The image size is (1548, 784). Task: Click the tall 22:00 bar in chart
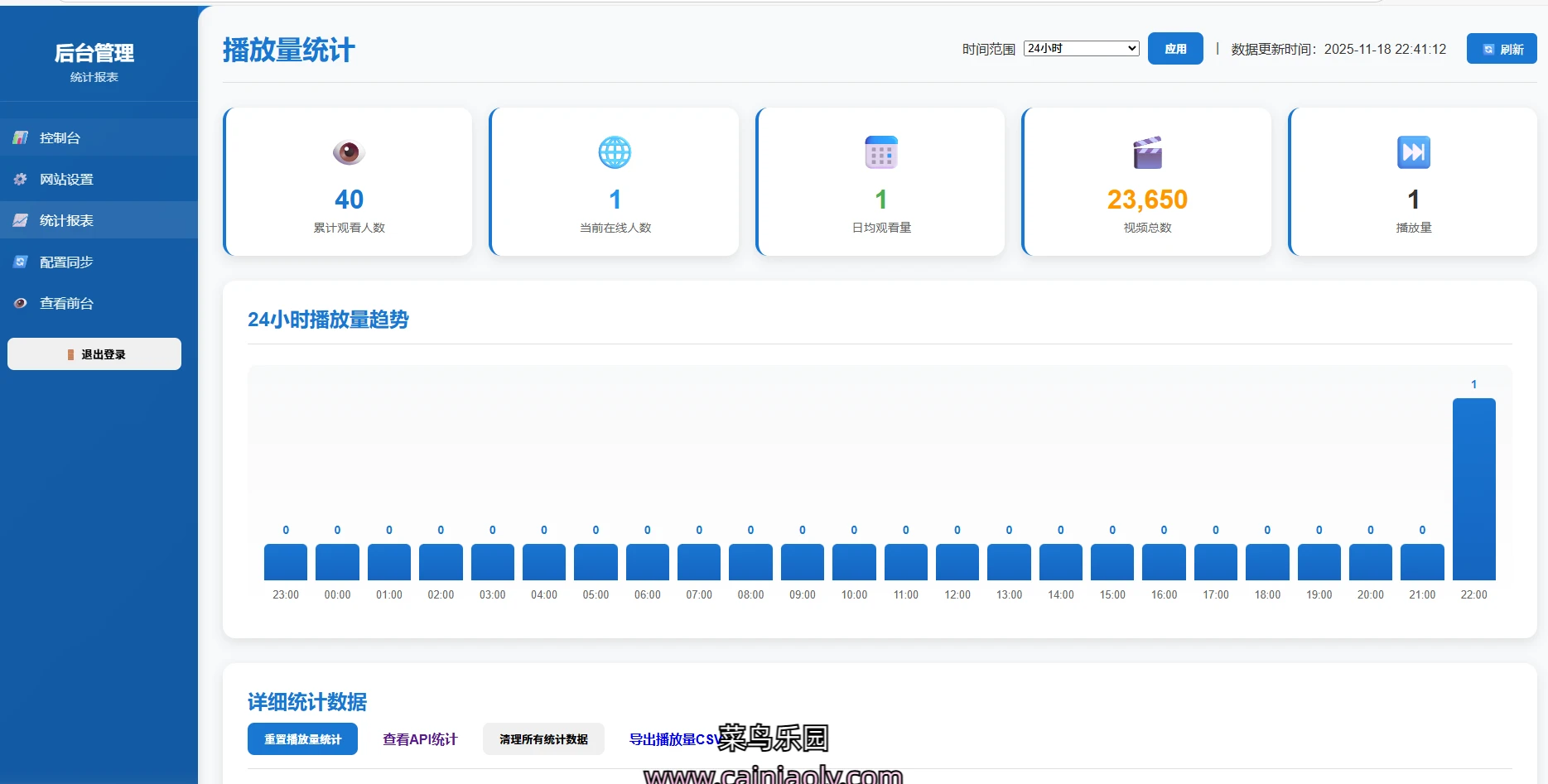pos(1473,488)
